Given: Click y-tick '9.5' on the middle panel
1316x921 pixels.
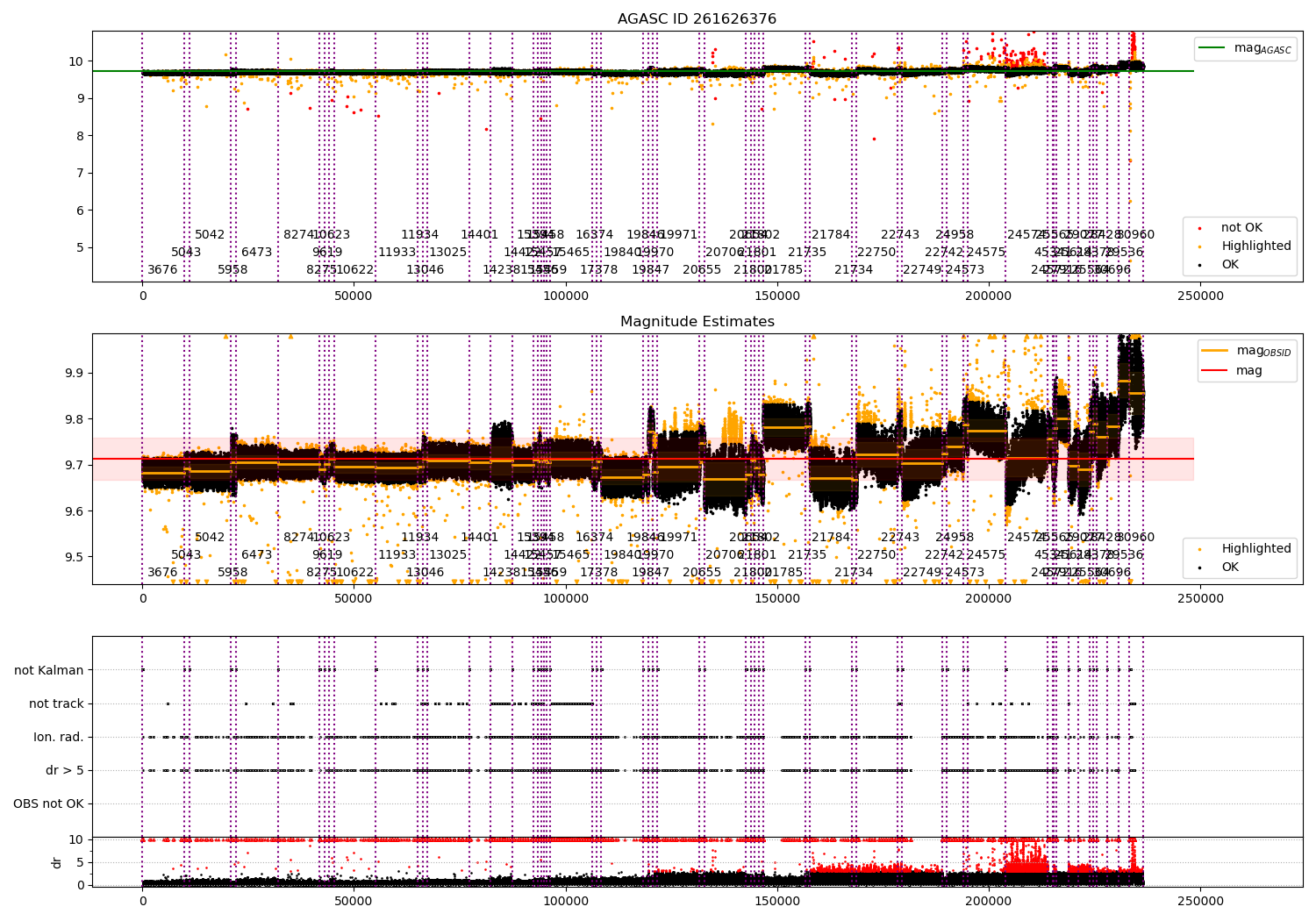Looking at the screenshot, I should (75, 557).
